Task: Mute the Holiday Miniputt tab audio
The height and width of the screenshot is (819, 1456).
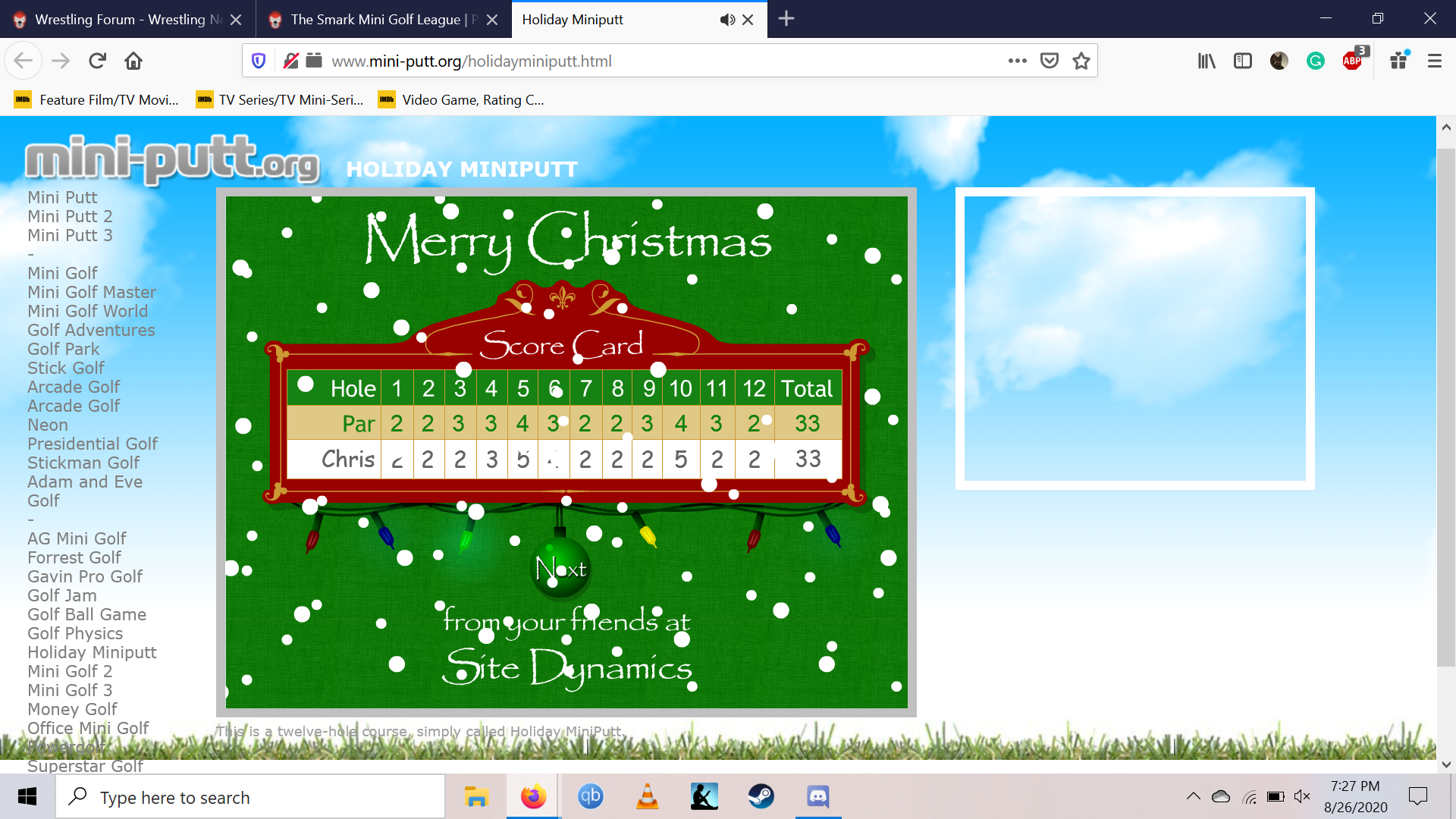Action: point(726,20)
